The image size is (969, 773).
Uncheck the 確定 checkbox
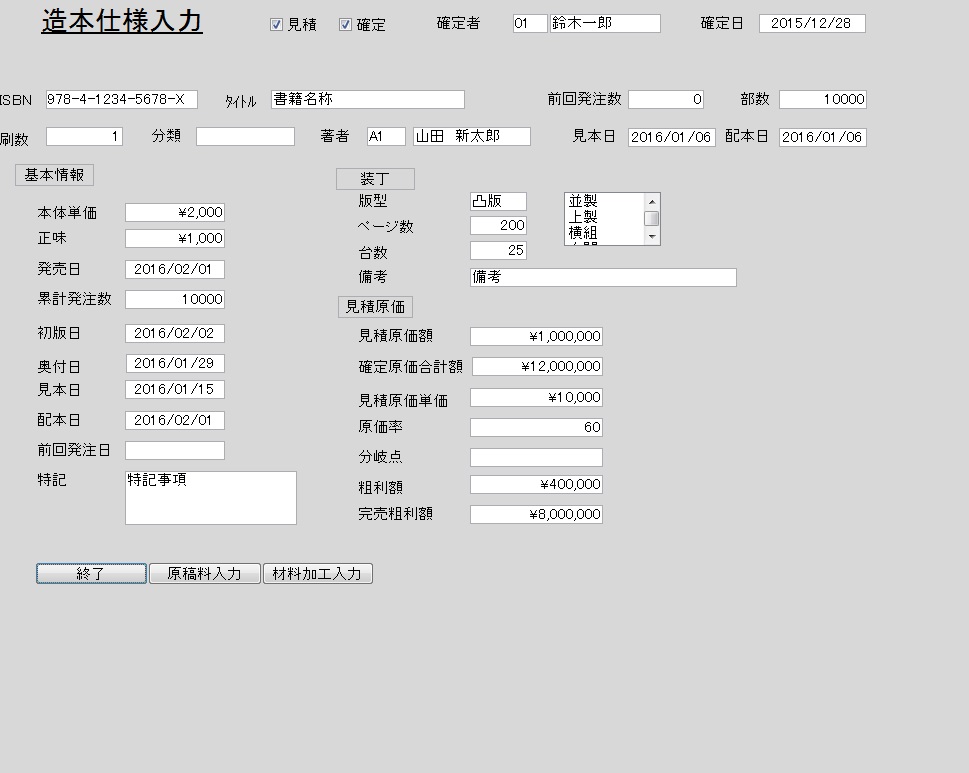(x=346, y=25)
